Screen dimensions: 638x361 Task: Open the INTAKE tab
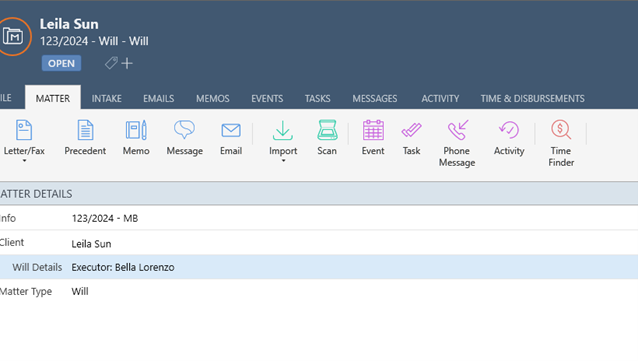click(107, 98)
